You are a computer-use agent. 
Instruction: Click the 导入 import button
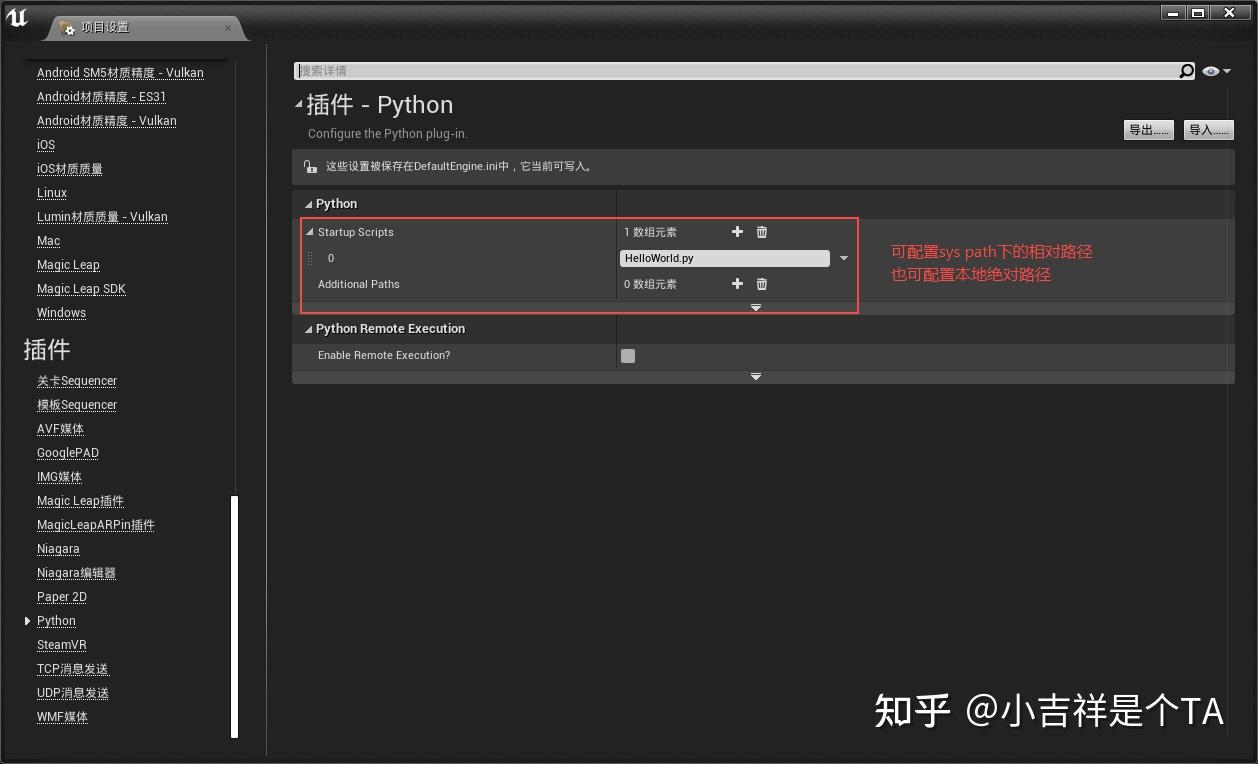pos(1208,130)
